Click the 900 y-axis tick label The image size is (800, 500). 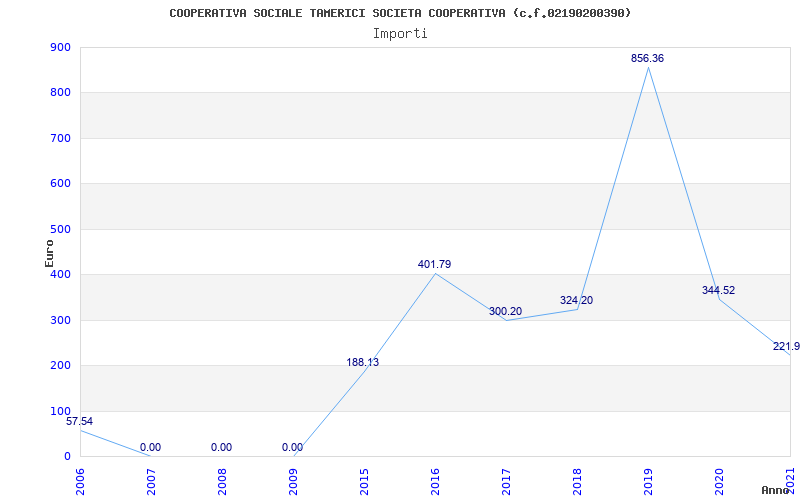[x=61, y=47]
